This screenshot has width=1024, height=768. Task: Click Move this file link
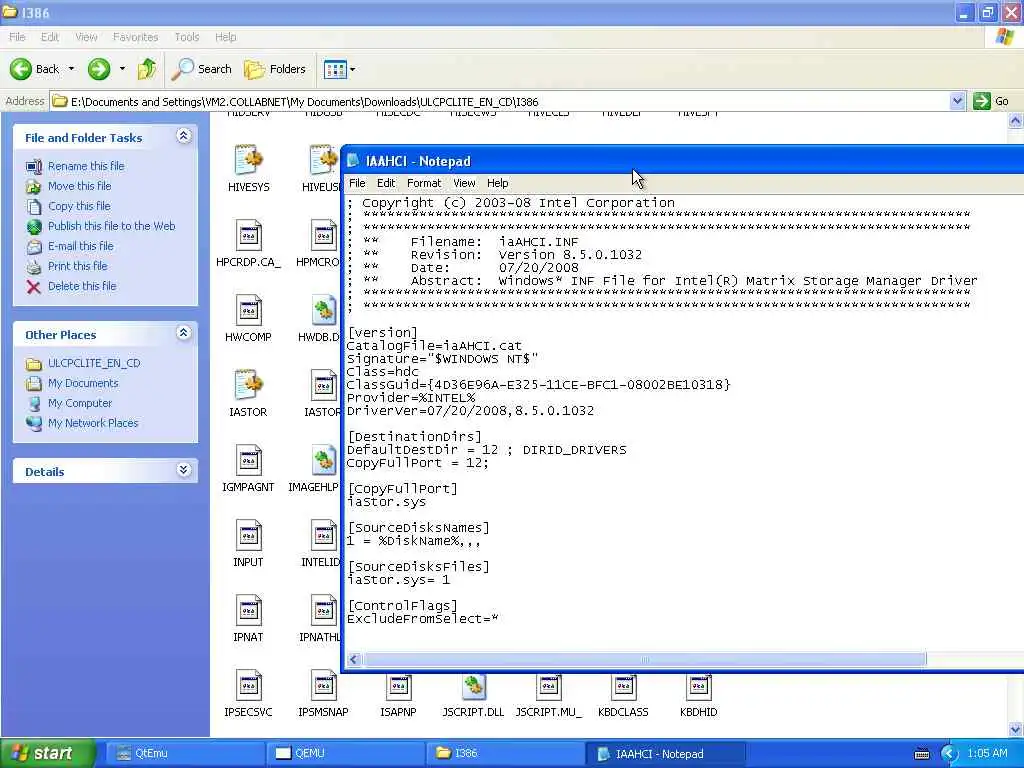[80, 186]
